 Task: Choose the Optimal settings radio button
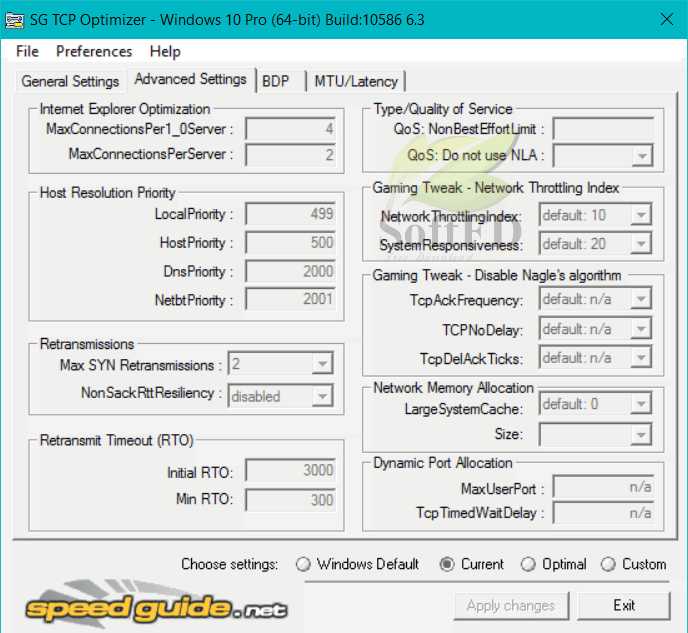click(x=528, y=564)
